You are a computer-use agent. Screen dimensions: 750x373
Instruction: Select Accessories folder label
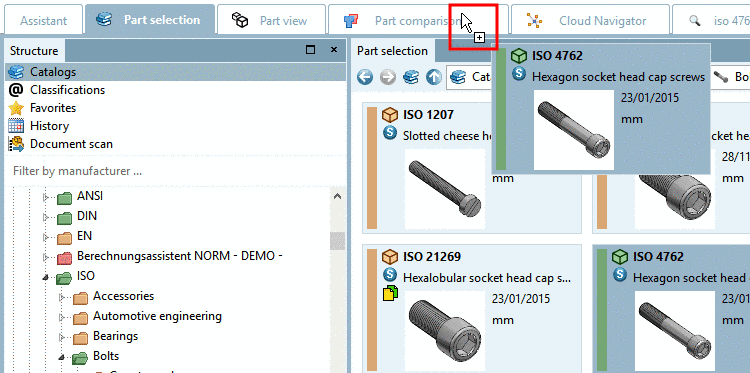tap(123, 296)
